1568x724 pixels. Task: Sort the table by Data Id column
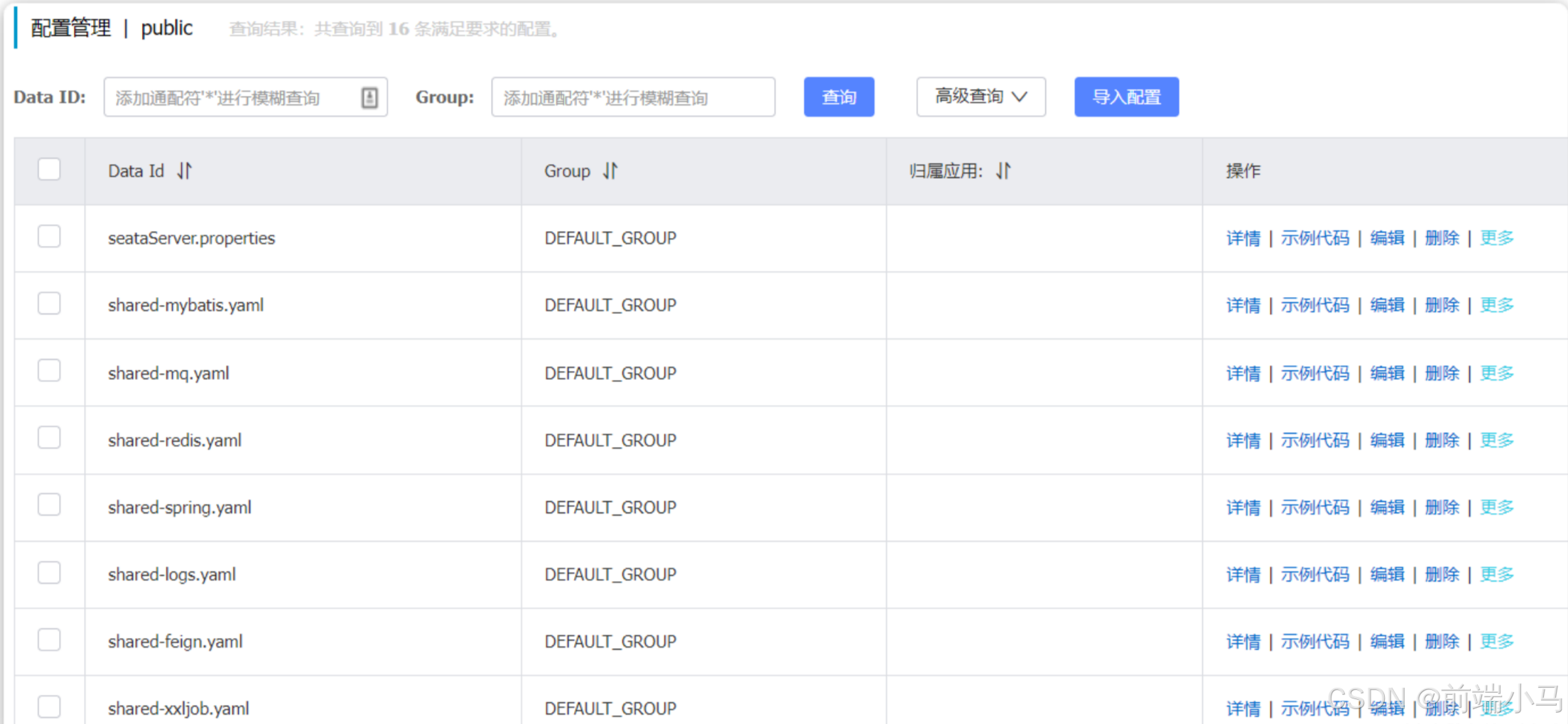[x=185, y=171]
